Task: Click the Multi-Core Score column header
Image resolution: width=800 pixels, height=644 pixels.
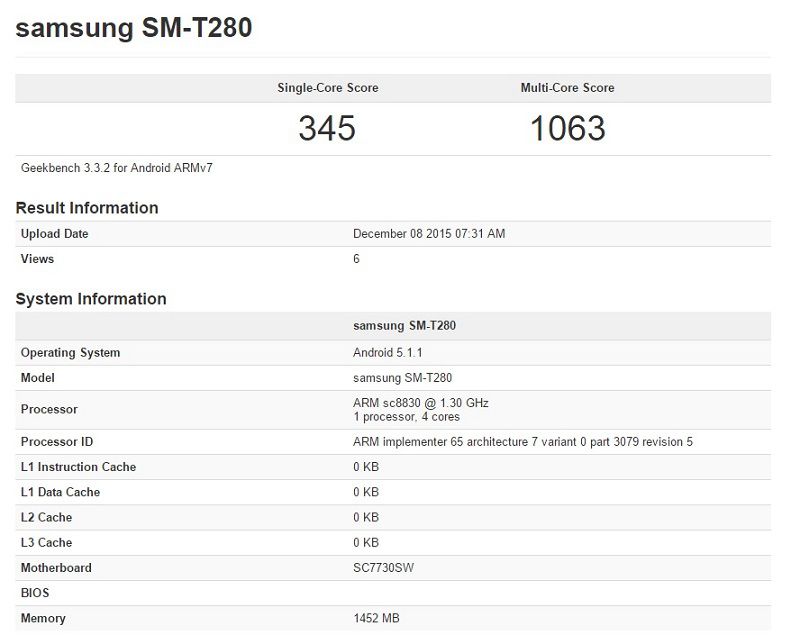Action: click(x=567, y=88)
